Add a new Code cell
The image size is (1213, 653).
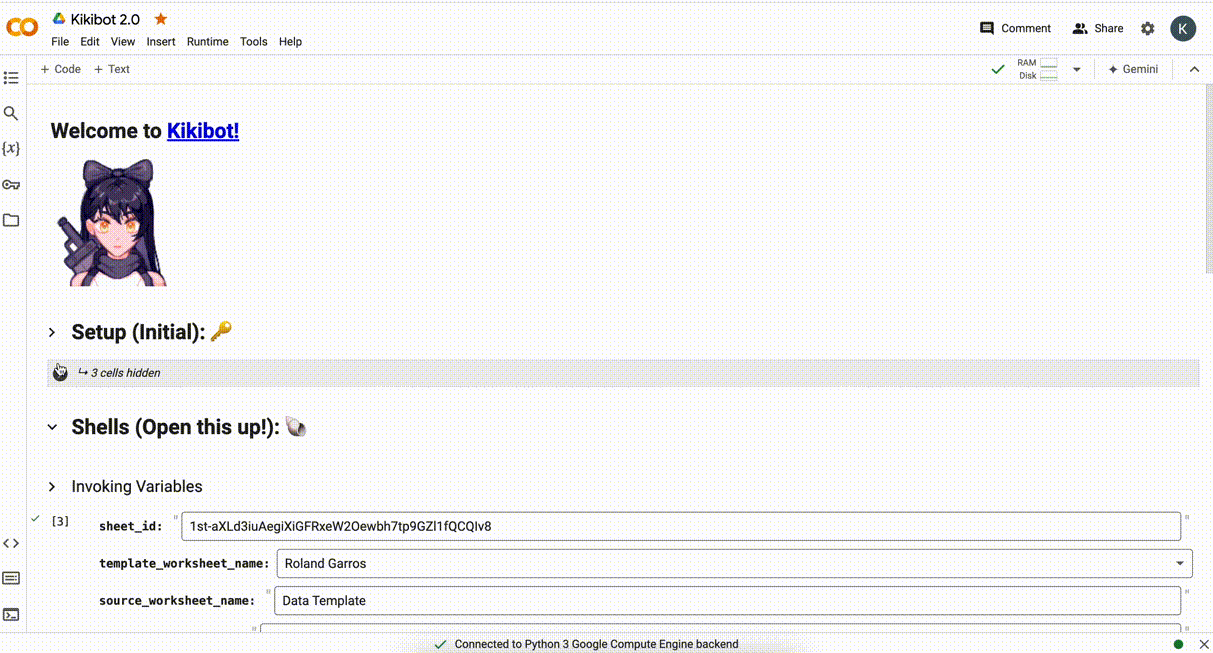tap(61, 69)
